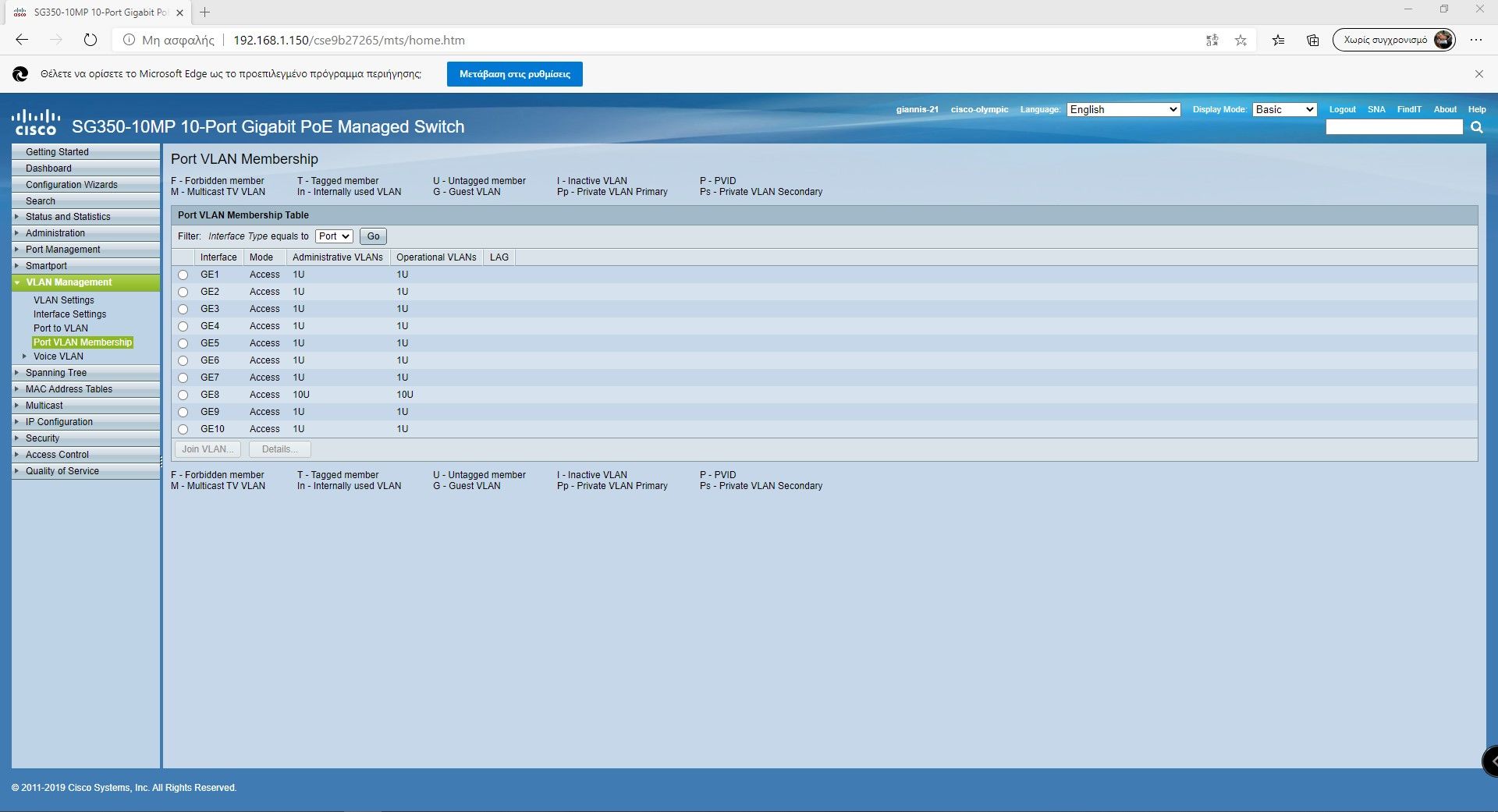Click the browser back arrow

[x=22, y=40]
